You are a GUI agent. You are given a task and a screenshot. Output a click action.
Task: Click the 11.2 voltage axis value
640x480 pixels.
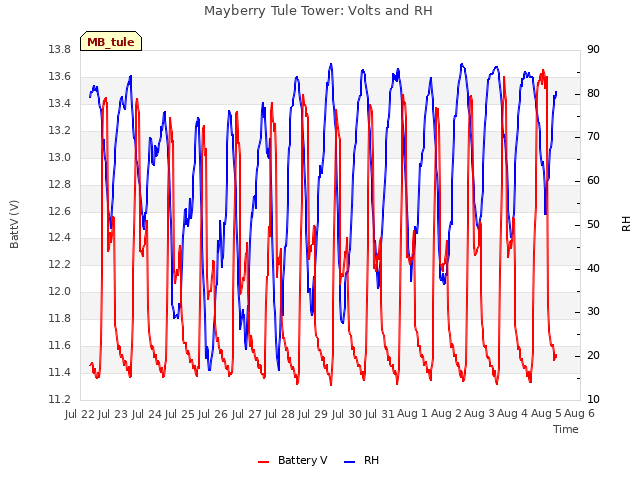pyautogui.click(x=60, y=400)
